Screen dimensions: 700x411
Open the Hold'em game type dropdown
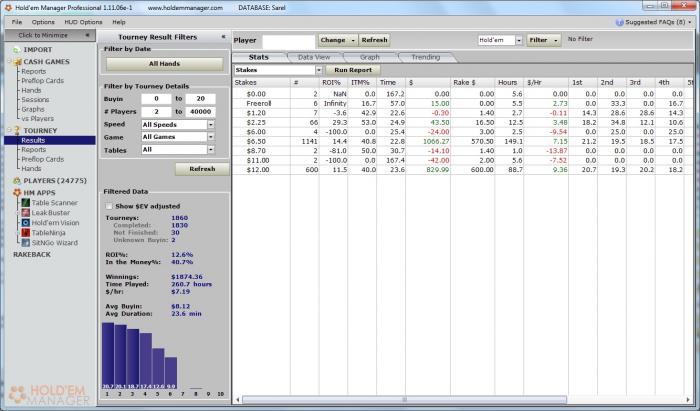[x=499, y=40]
